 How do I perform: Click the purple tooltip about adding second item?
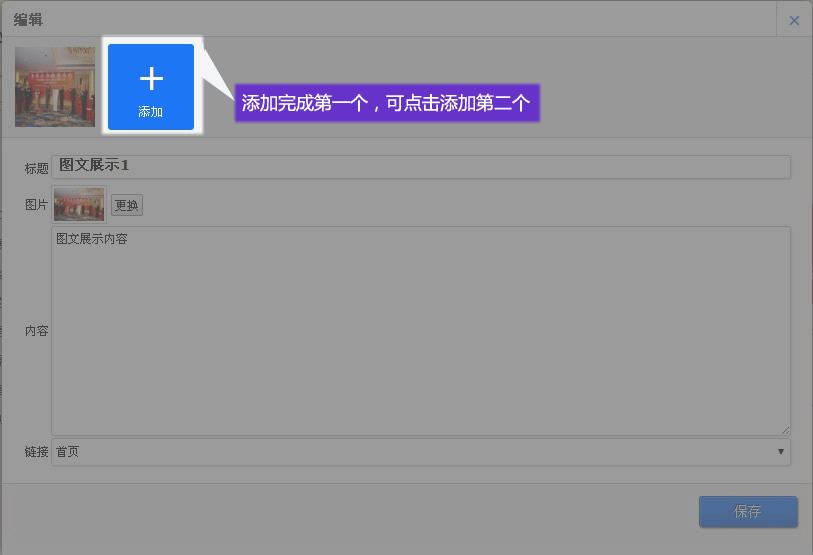[387, 103]
